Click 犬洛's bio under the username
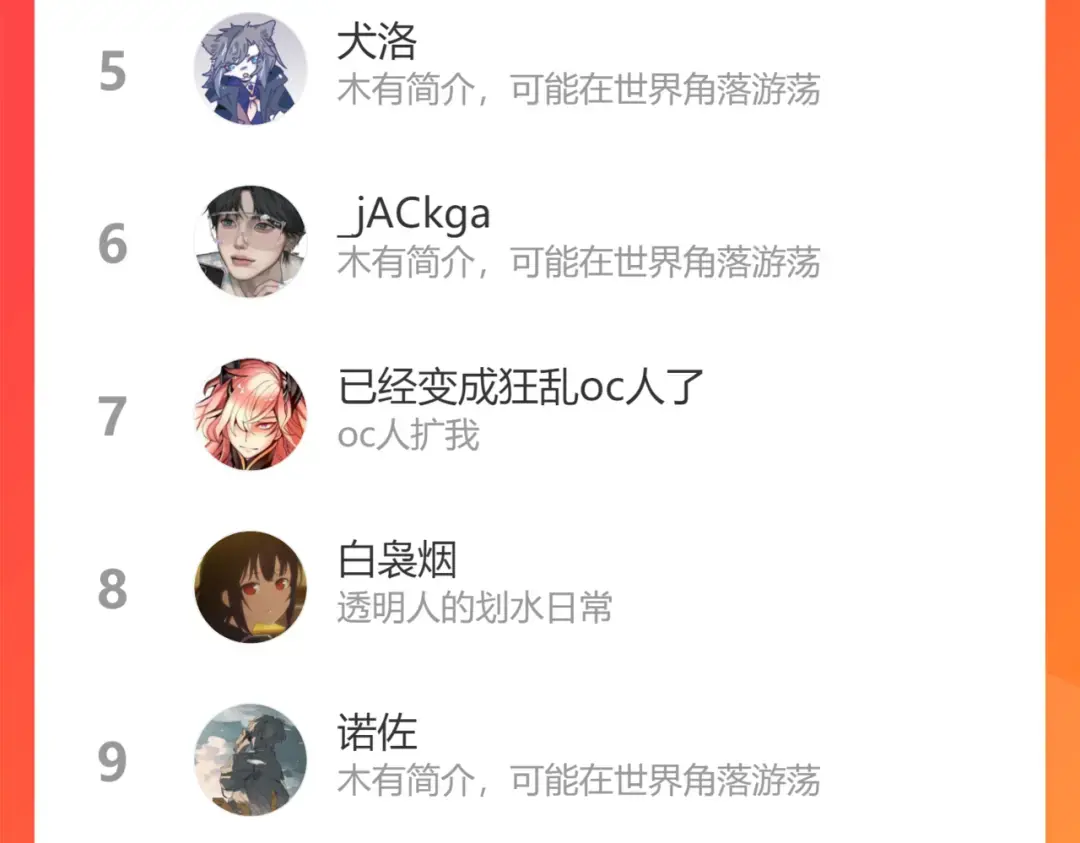Image resolution: width=1080 pixels, height=843 pixels. tap(579, 90)
